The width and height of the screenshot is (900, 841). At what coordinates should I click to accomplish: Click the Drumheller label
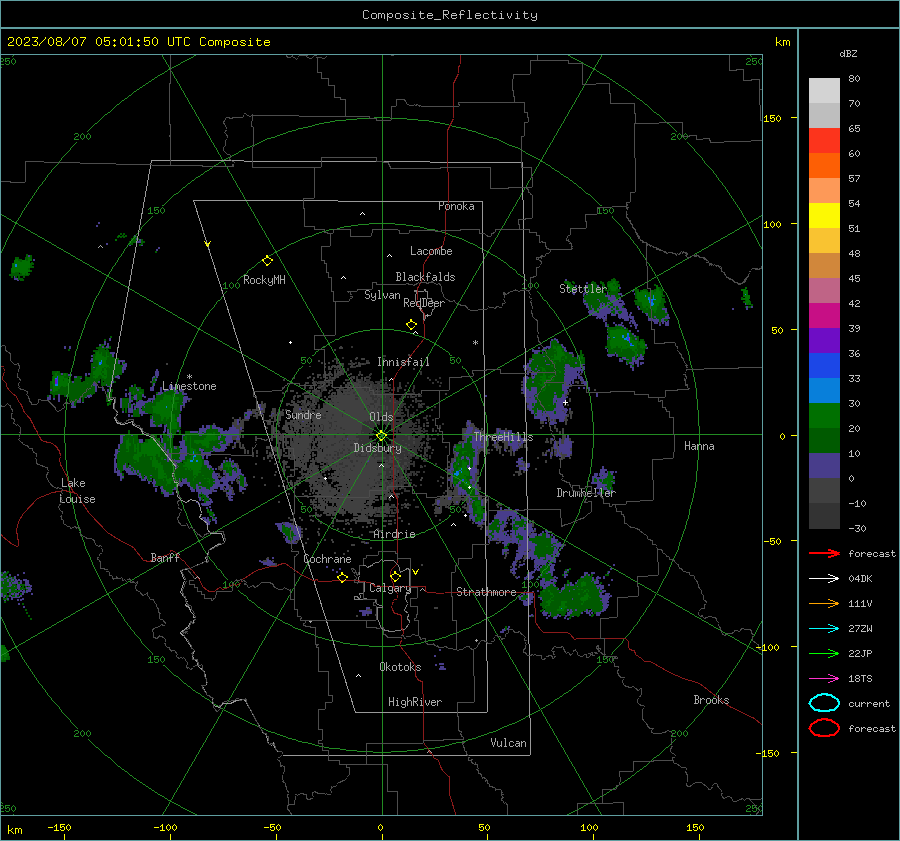[x=586, y=493]
